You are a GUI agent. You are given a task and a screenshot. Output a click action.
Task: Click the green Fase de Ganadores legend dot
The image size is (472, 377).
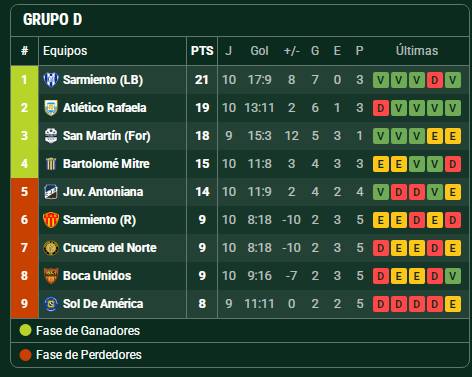point(25,330)
